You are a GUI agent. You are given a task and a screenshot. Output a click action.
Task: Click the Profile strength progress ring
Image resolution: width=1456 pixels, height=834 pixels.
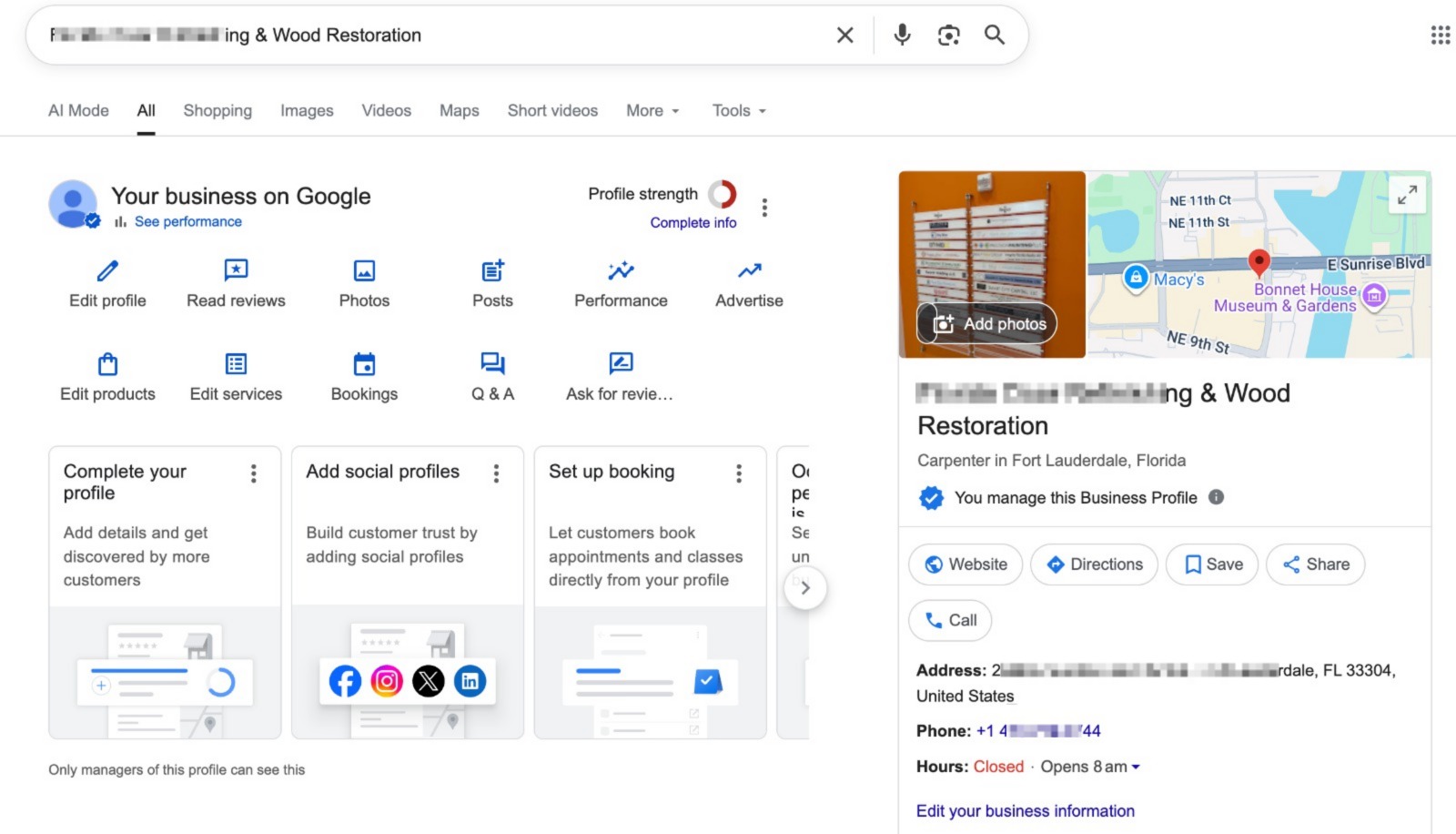722,194
